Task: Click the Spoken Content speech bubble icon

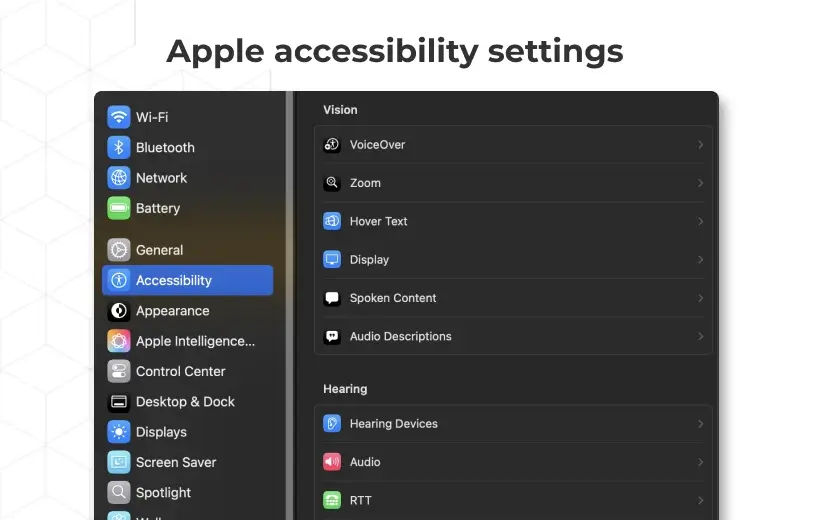Action: (x=332, y=298)
